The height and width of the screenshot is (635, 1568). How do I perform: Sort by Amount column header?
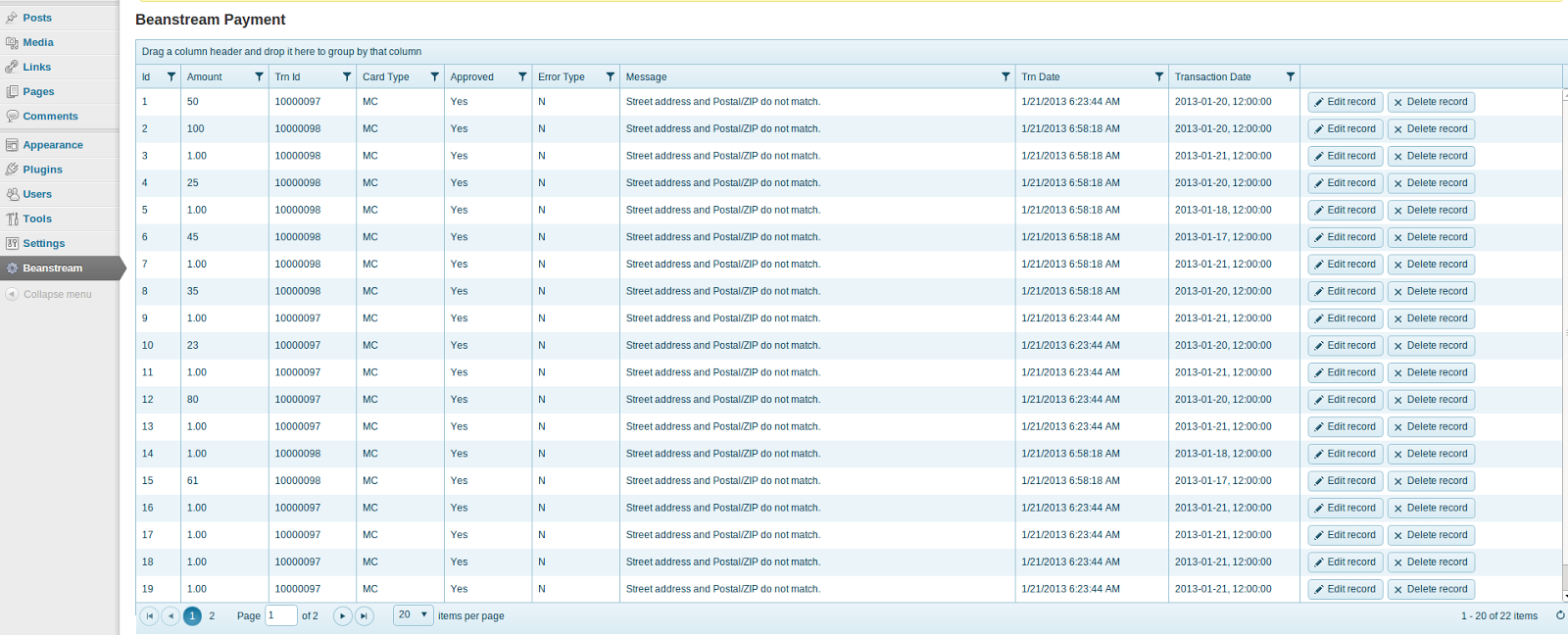point(205,76)
